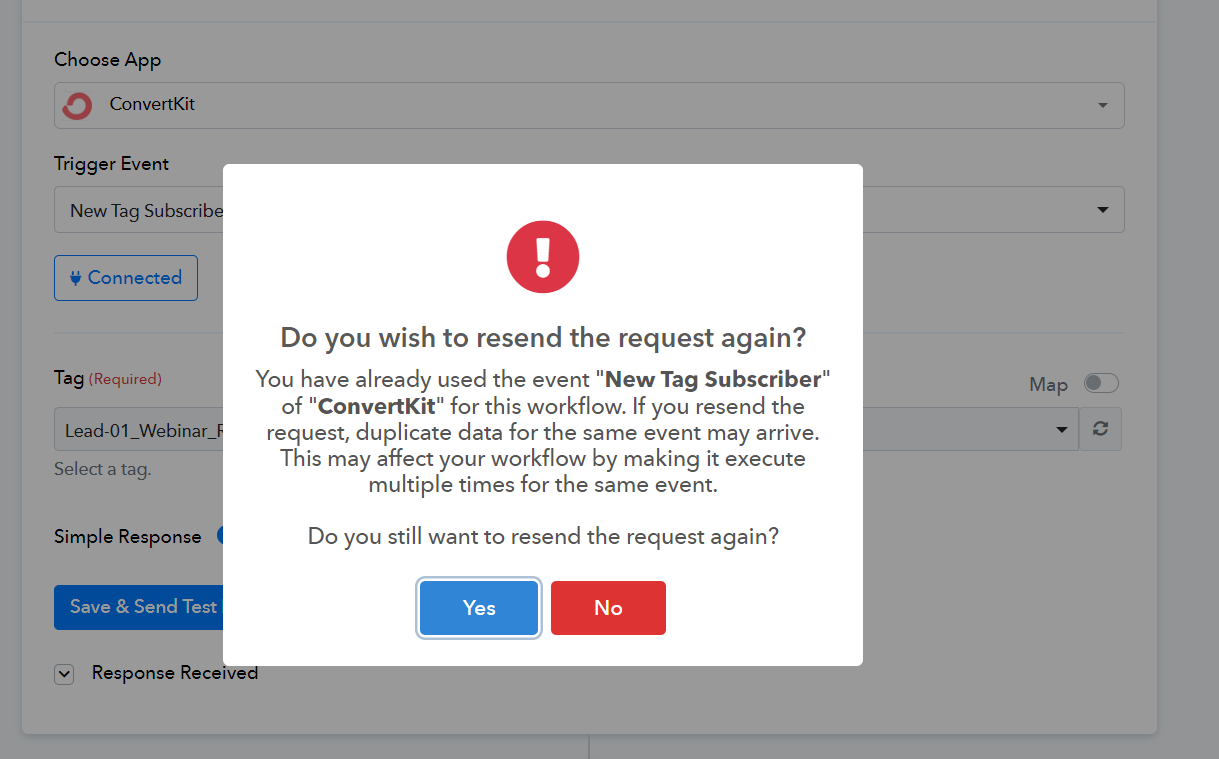Click the Tag (Required) label

coord(108,378)
